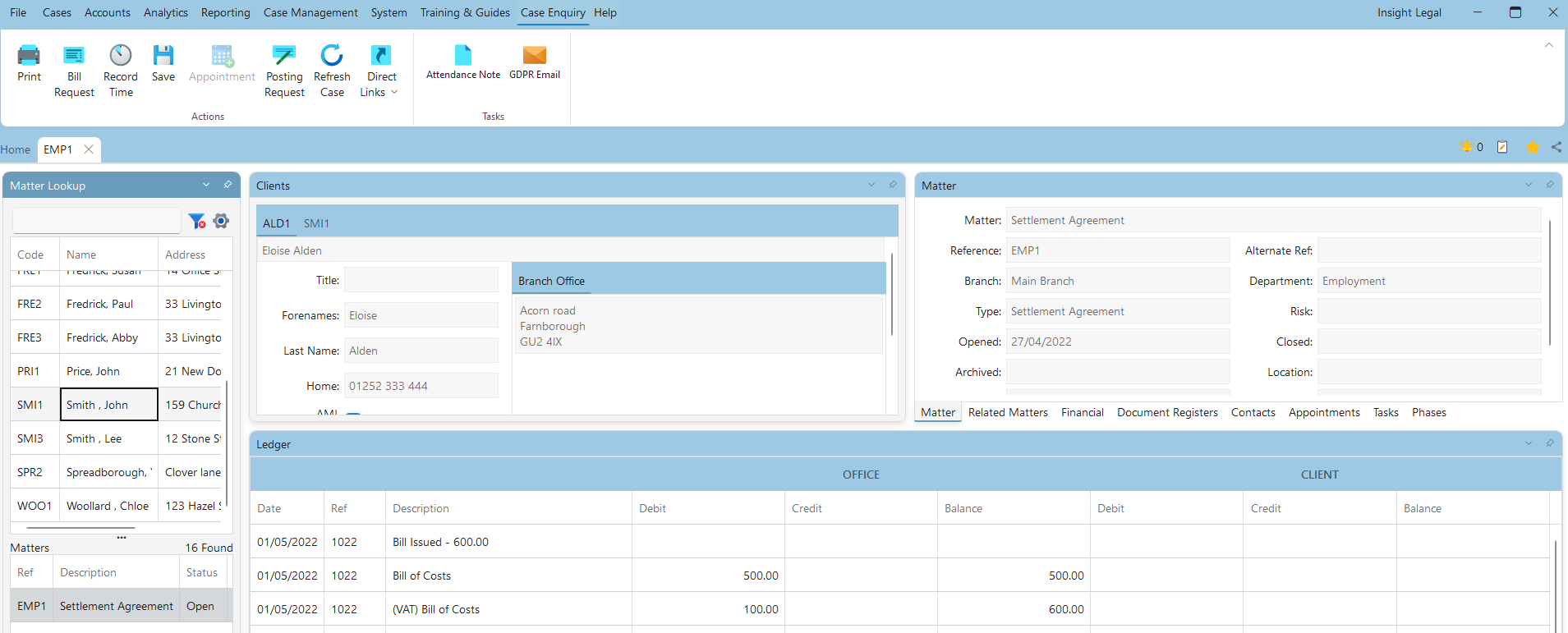This screenshot has width=1568, height=633.
Task: Open Matter Lookup panel dropdown chevron
Action: (206, 185)
